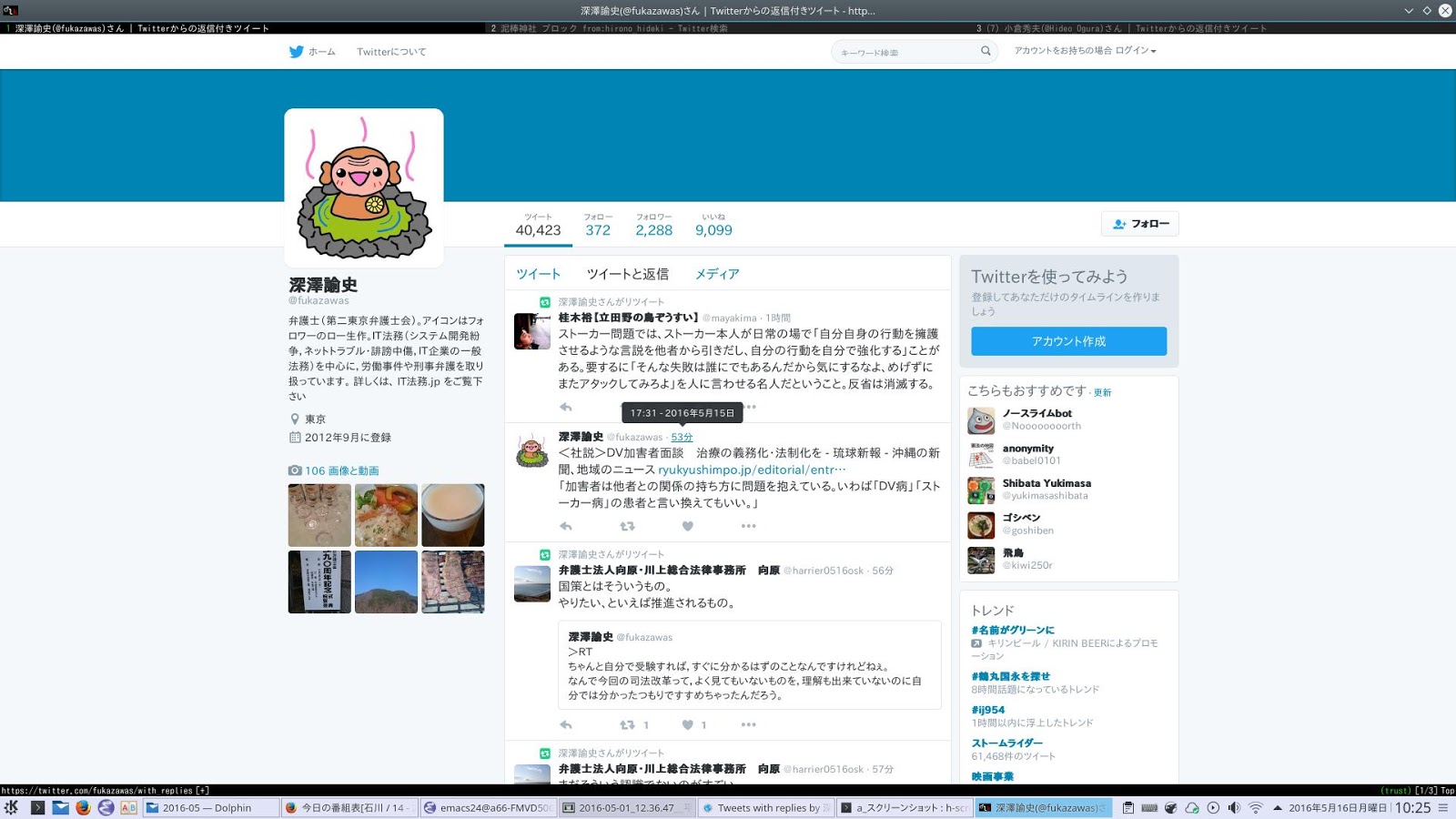Screen dimensions: 1456x819
Task: Click the 更新 refresh suggestions link
Action: (1102, 393)
